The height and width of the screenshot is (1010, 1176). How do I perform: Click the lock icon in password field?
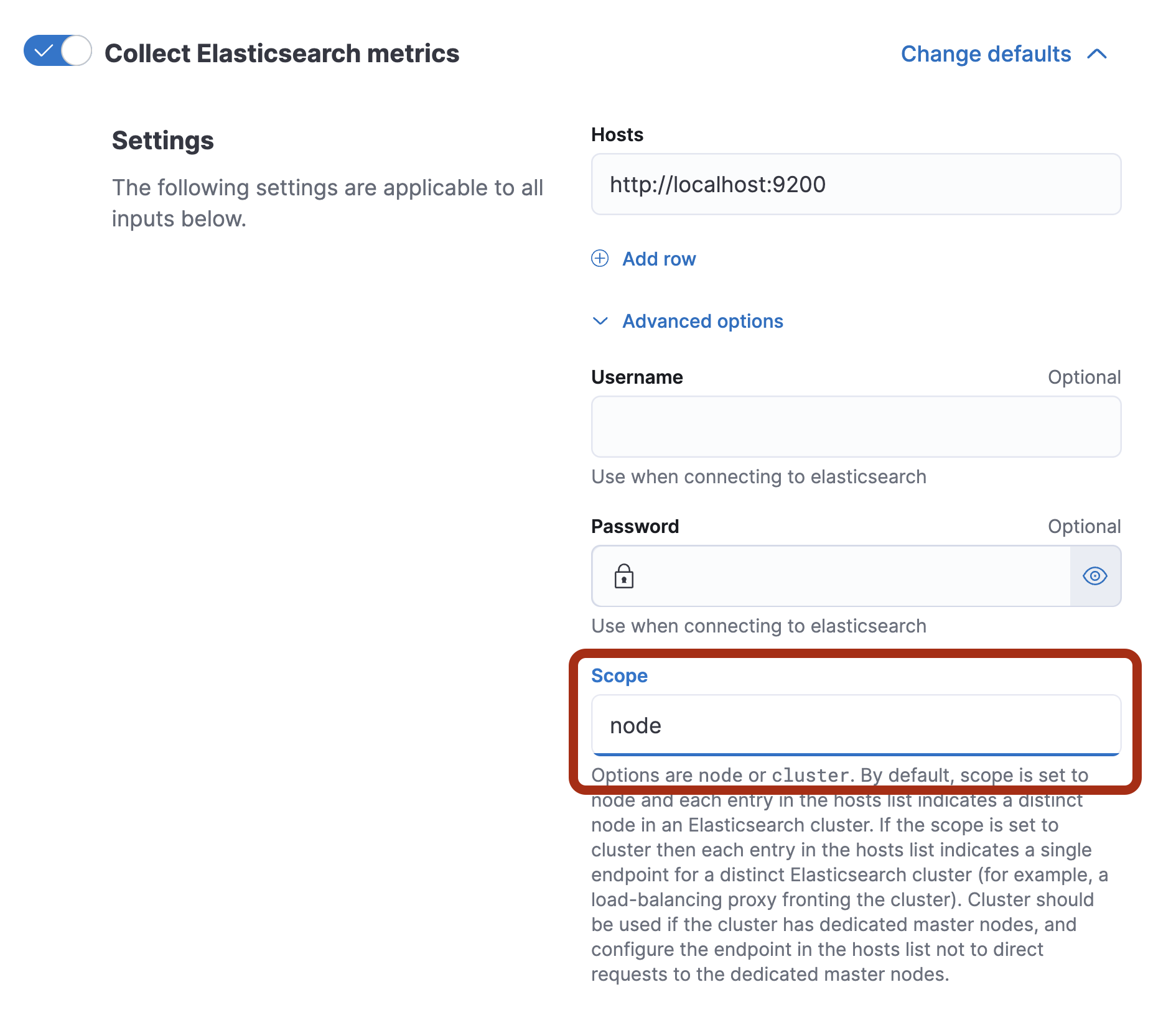pos(623,577)
